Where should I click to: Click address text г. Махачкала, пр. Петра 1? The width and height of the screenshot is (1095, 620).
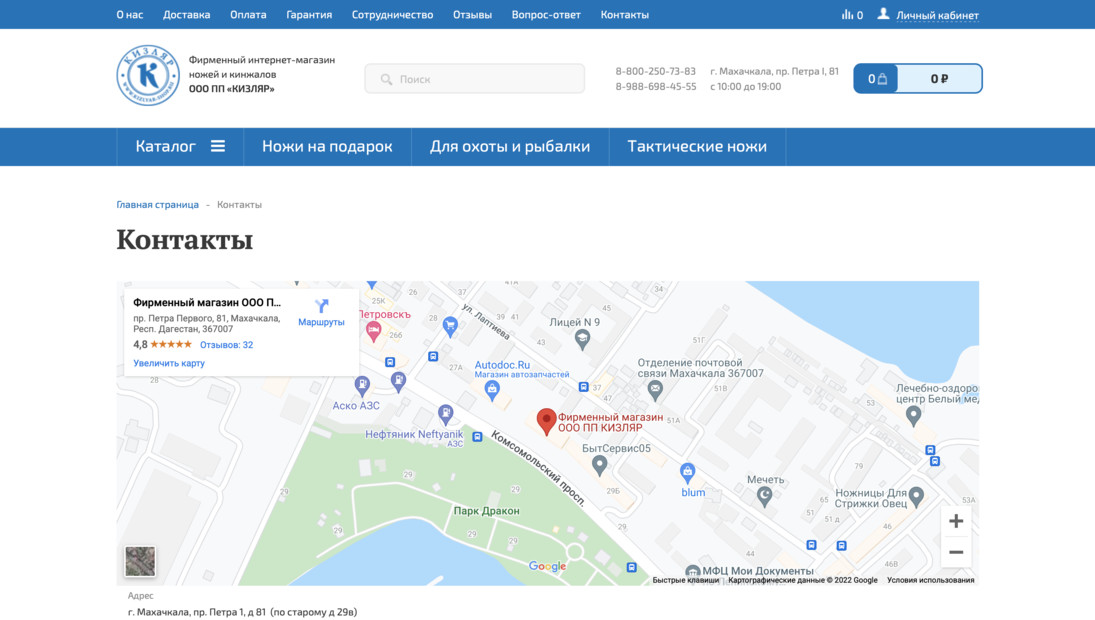(242, 612)
